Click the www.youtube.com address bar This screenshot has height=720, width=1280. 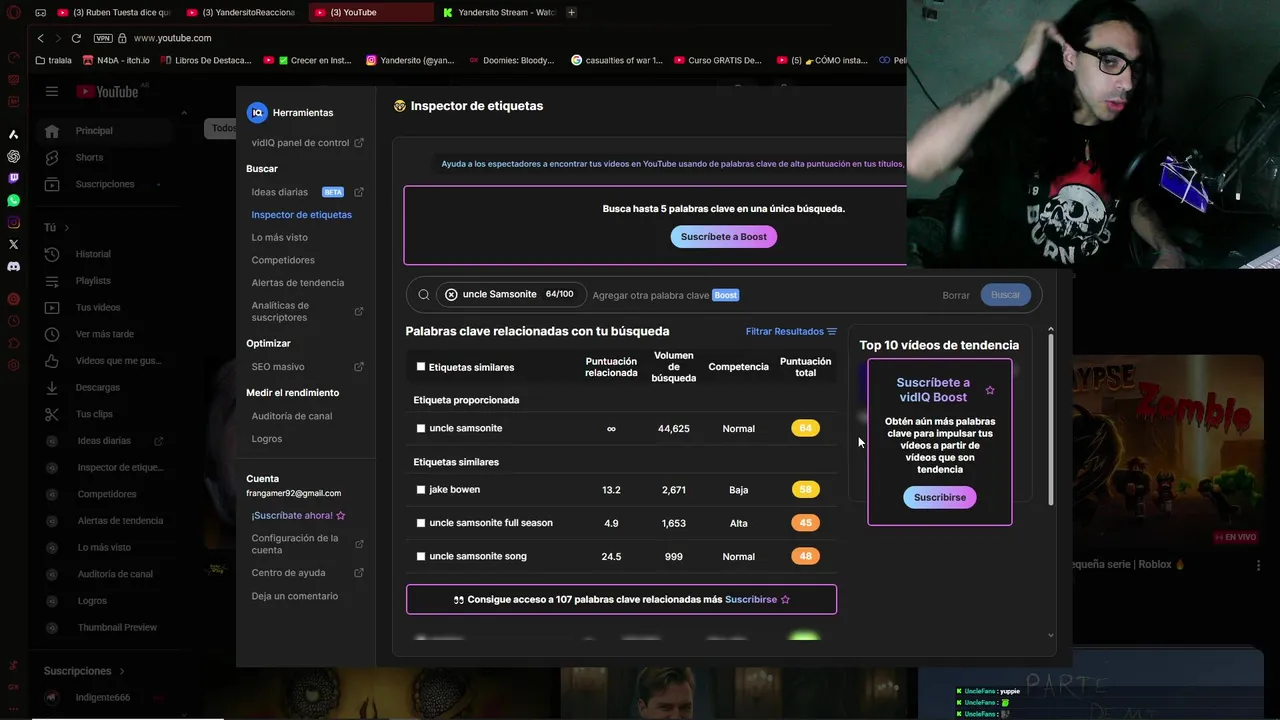pos(172,38)
